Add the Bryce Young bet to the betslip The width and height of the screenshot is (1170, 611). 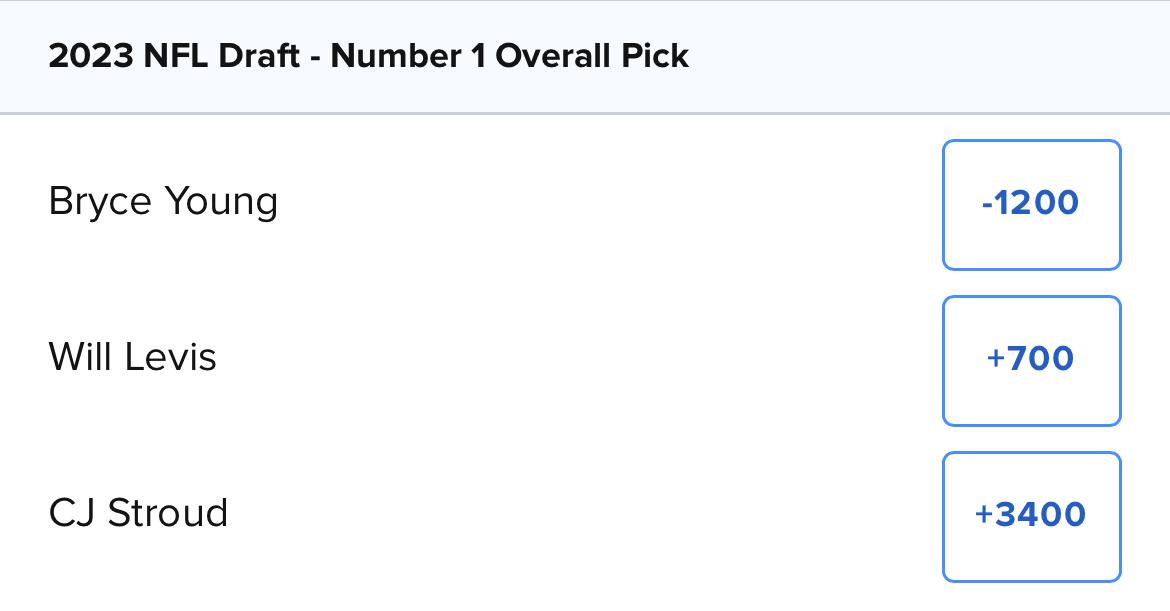(1031, 204)
